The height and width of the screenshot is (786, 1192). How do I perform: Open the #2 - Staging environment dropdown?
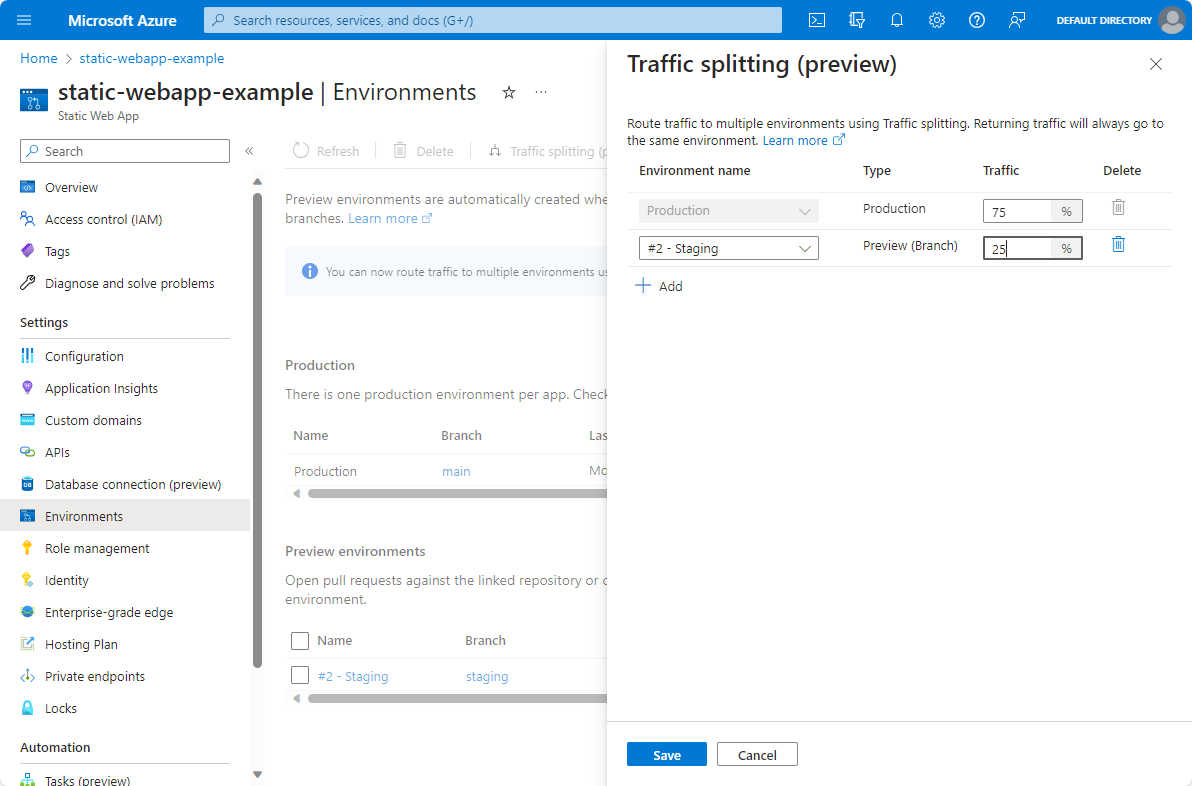point(728,249)
